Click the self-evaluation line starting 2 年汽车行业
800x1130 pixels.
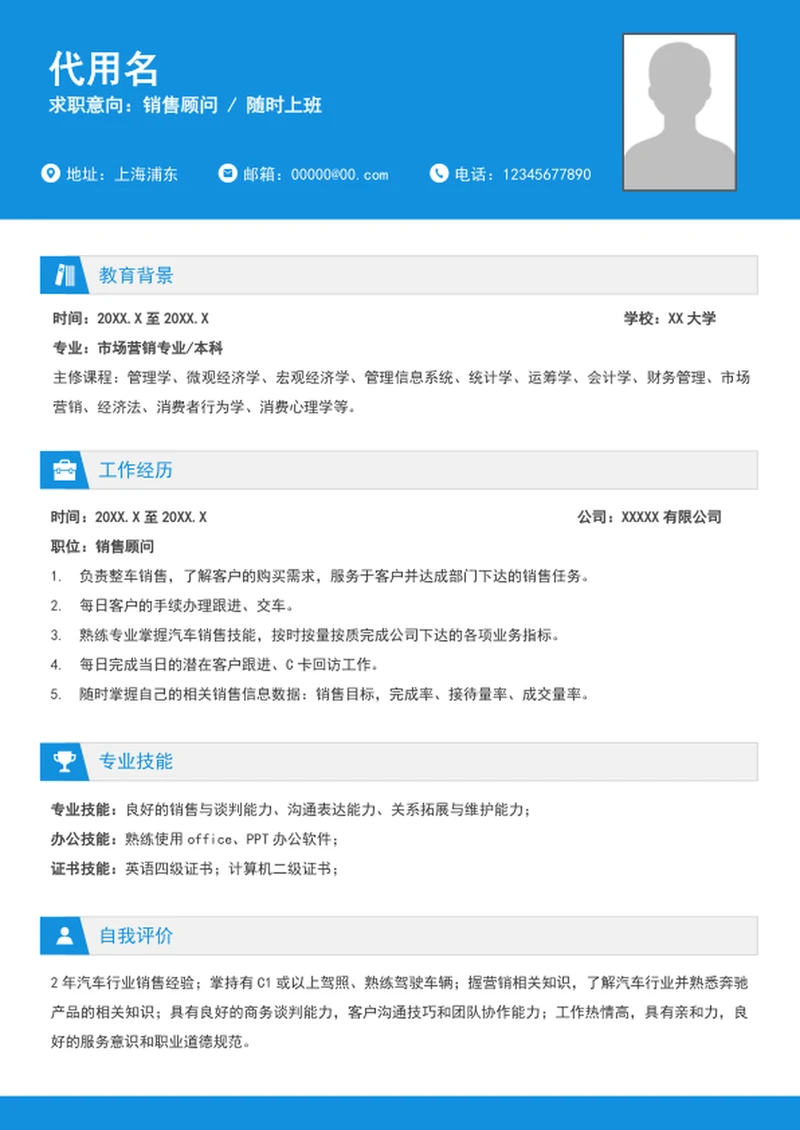coord(399,983)
